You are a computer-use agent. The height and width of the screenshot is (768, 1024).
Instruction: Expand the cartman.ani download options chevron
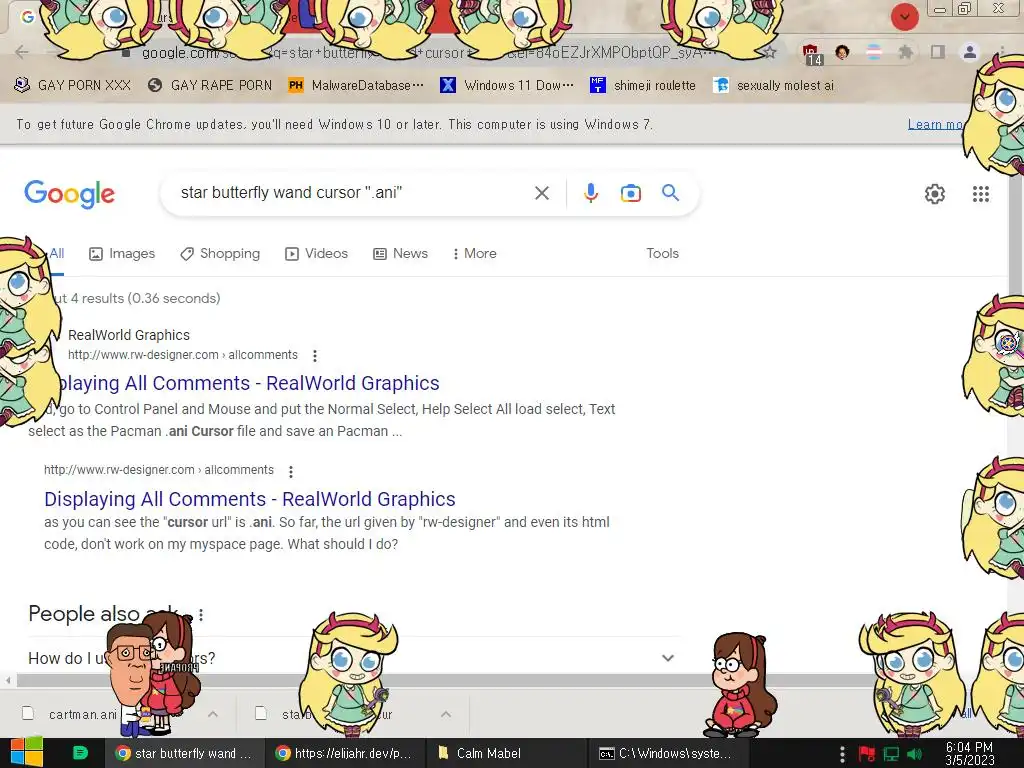tap(213, 714)
